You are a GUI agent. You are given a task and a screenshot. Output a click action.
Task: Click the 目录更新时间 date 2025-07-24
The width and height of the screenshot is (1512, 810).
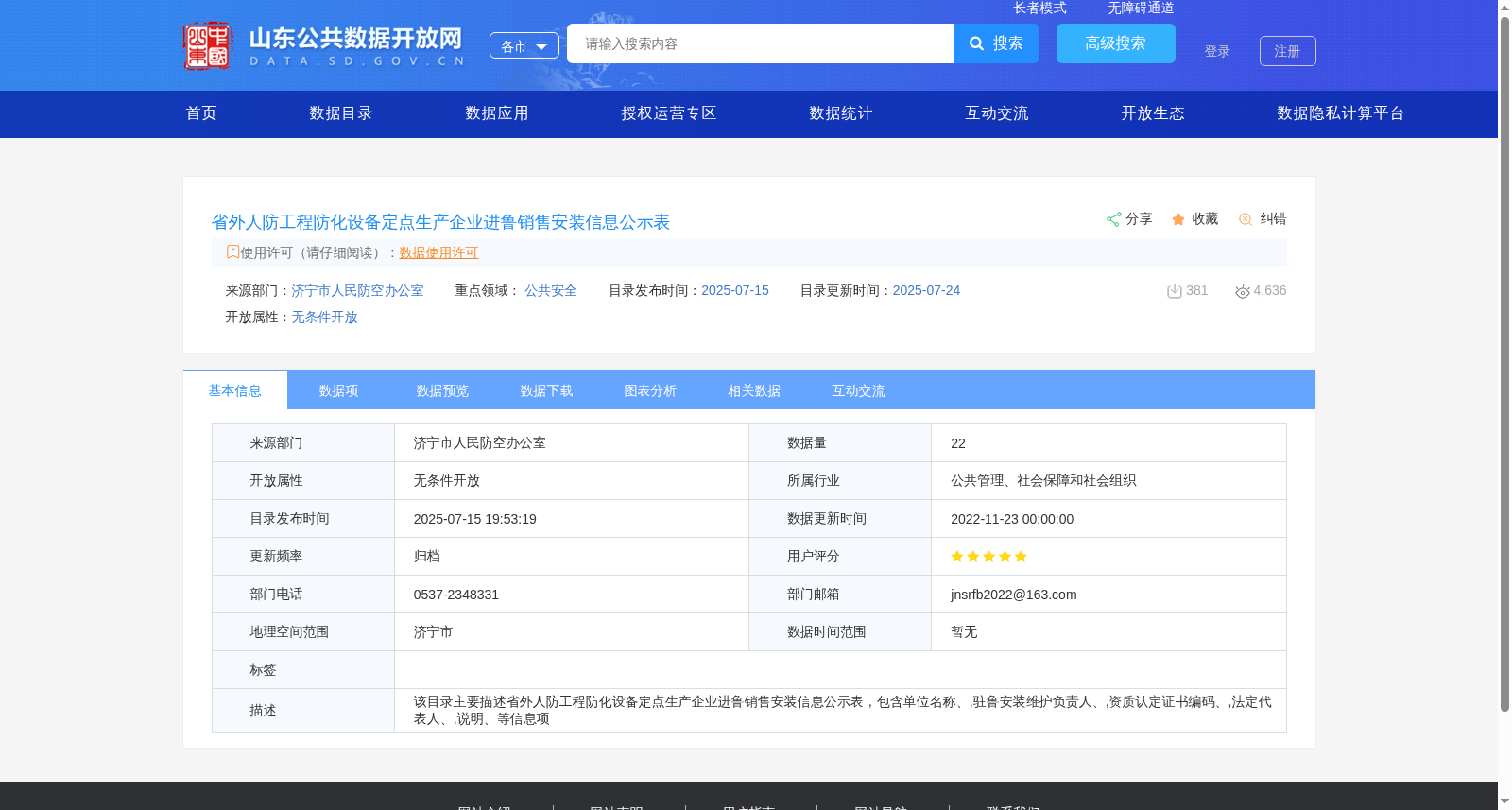tap(926, 290)
